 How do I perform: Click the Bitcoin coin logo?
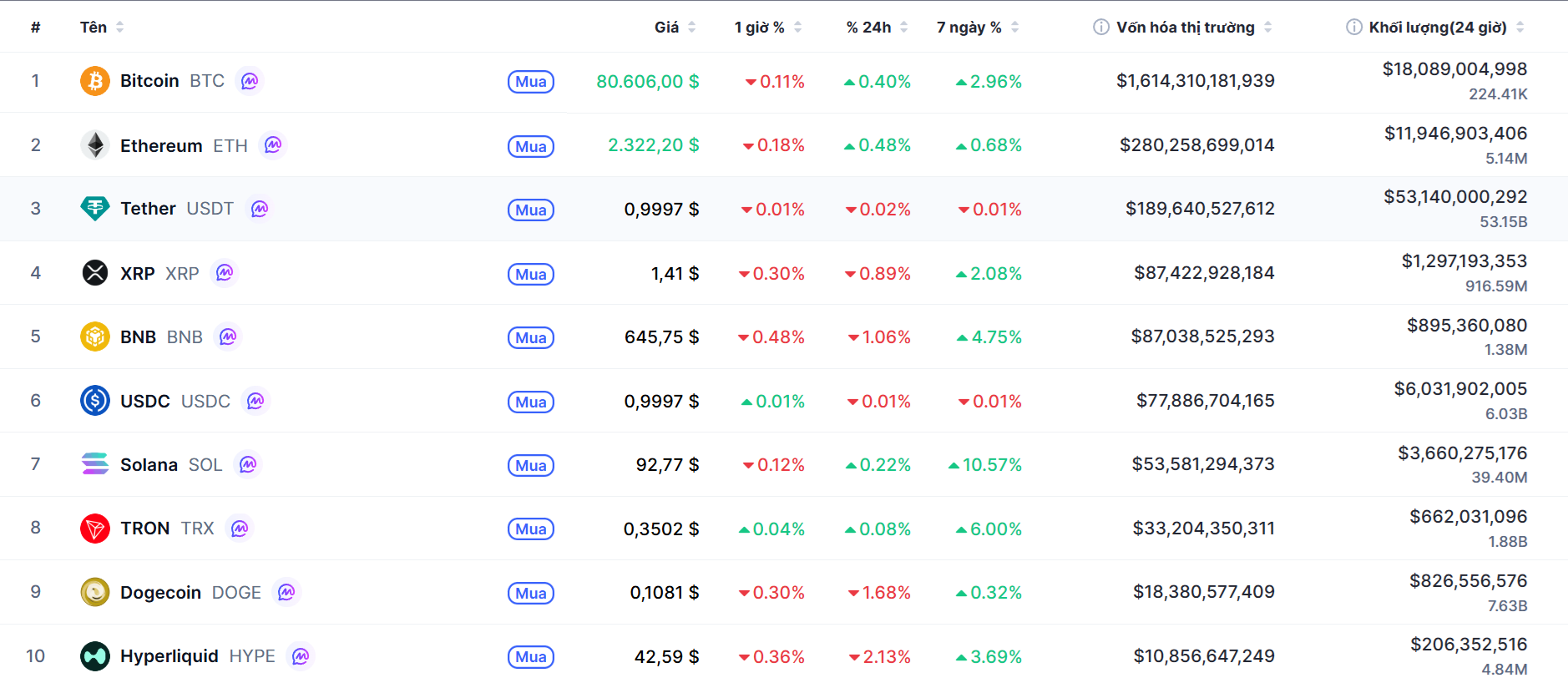tap(95, 81)
